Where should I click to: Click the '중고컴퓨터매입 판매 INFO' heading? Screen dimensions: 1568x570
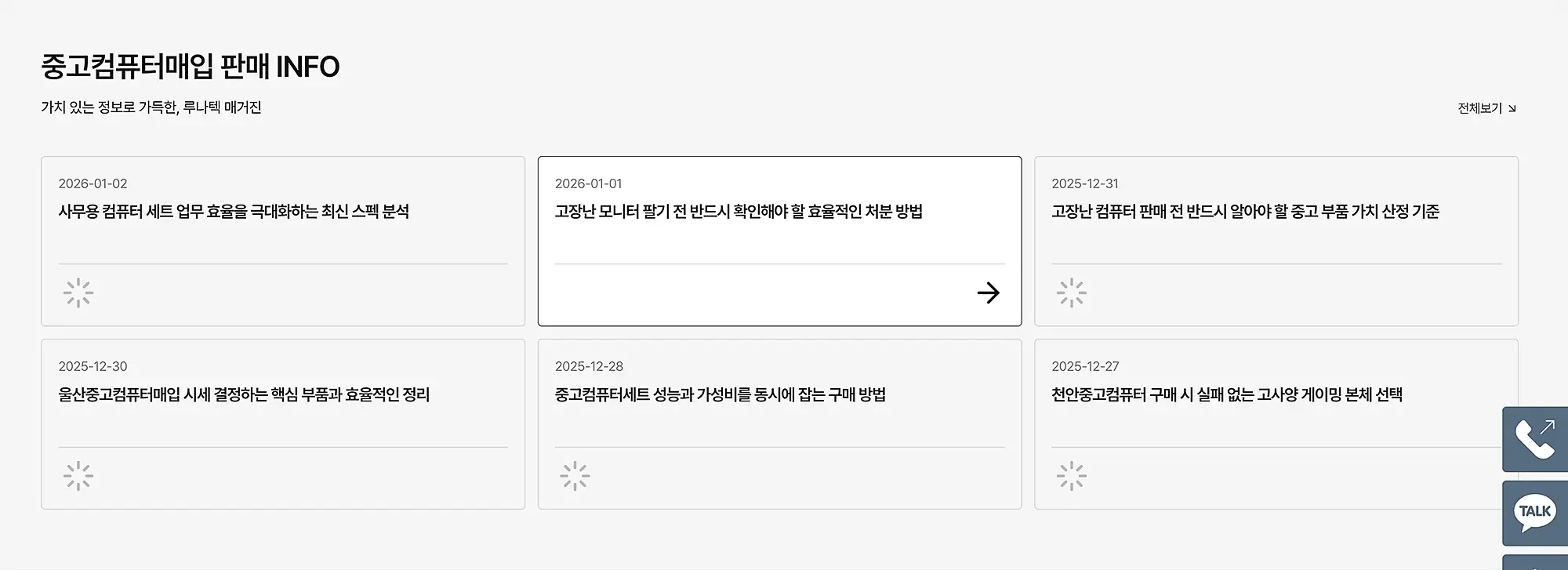click(x=191, y=67)
